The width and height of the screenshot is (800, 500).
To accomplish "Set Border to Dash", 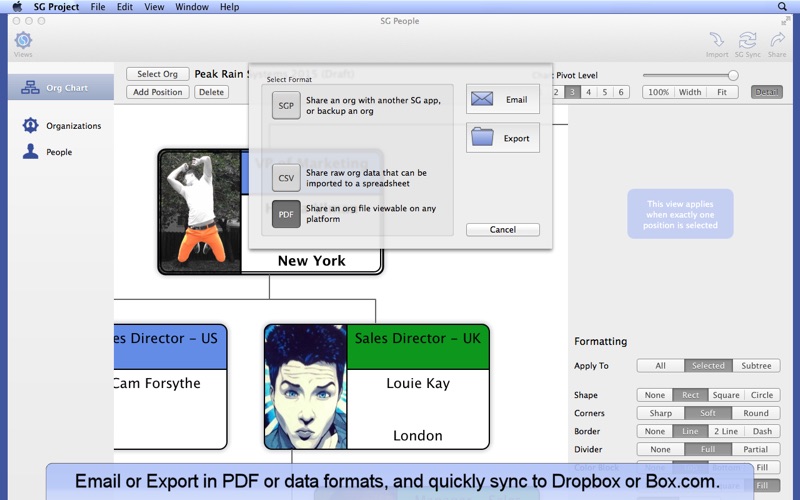I will [762, 431].
